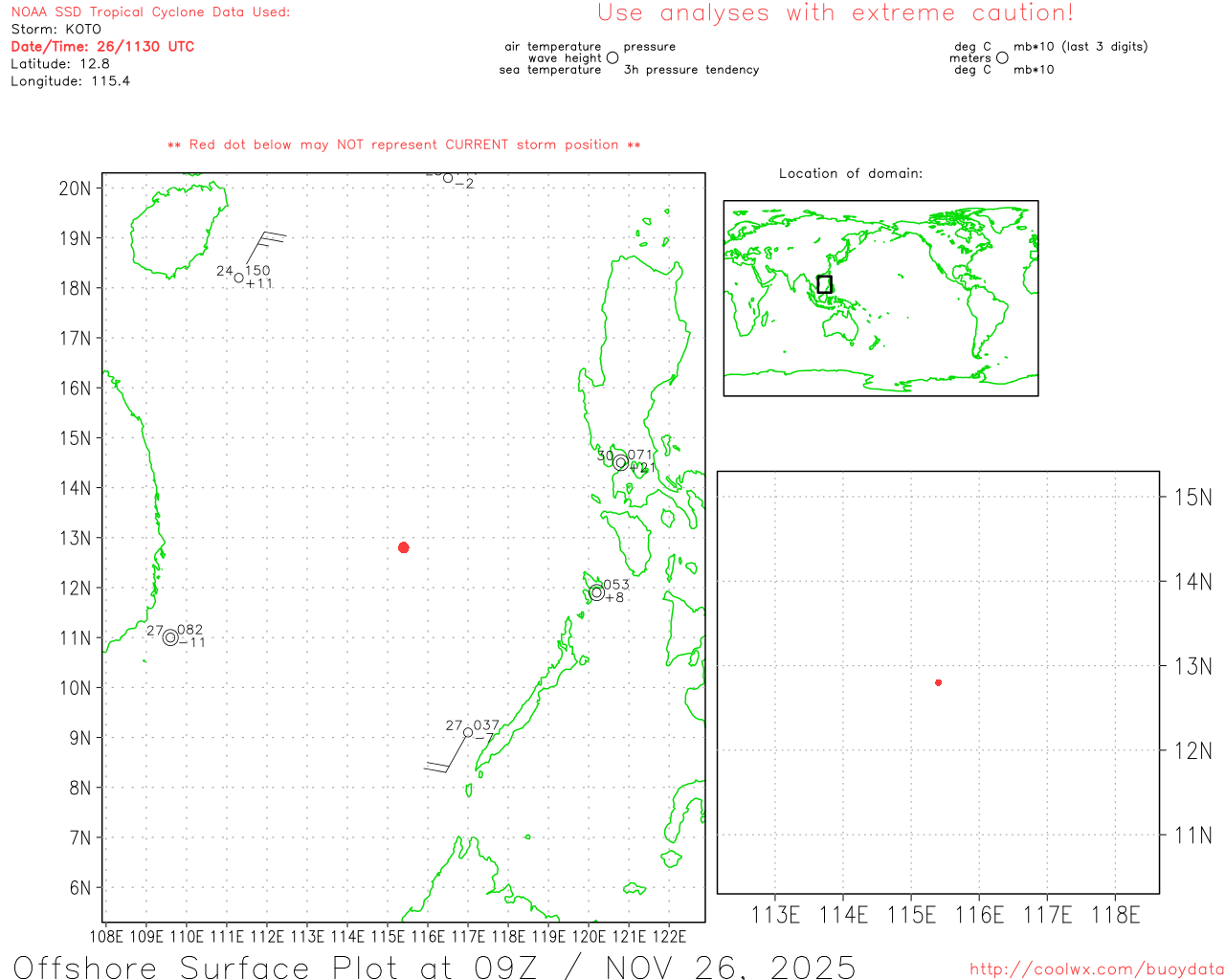Click the 'Storm: KOTO' label
1225x980 pixels.
56,30
